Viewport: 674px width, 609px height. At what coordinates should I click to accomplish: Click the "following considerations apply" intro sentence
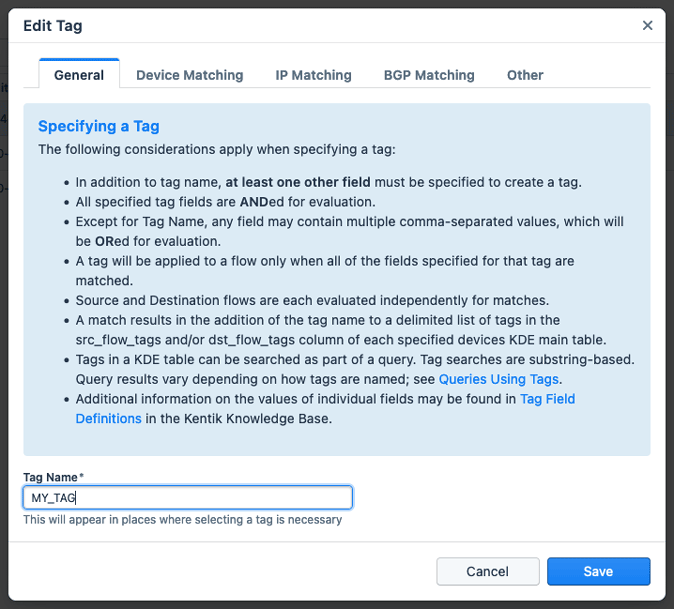[x=216, y=149]
